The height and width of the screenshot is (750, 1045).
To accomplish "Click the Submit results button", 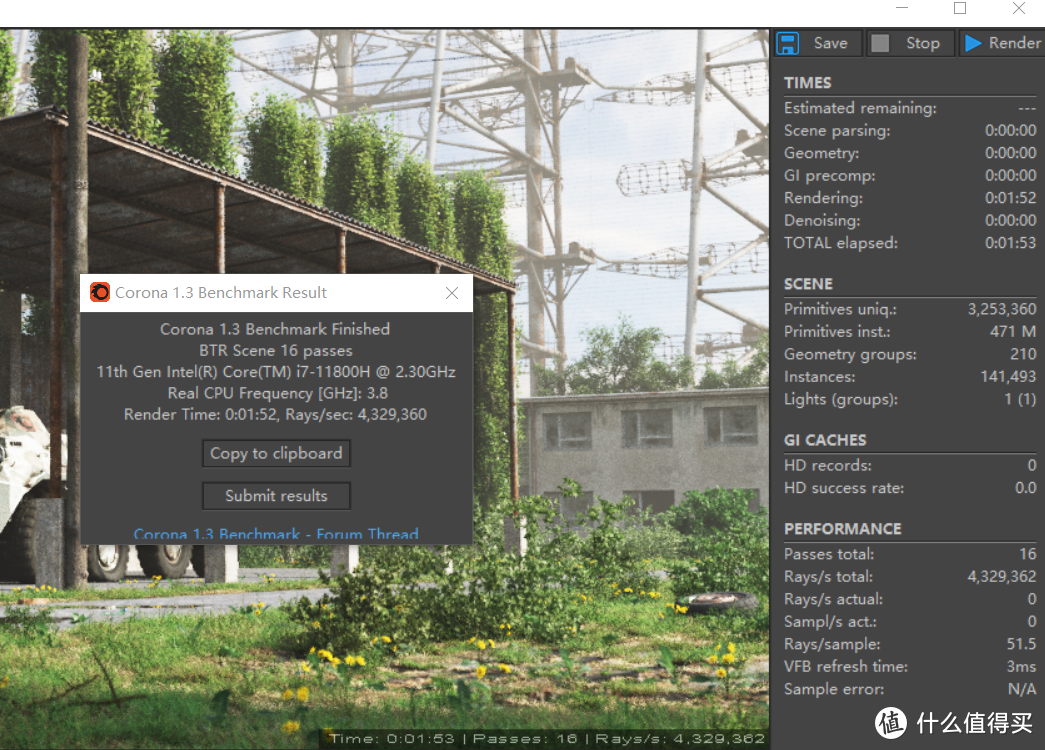I will (276, 496).
